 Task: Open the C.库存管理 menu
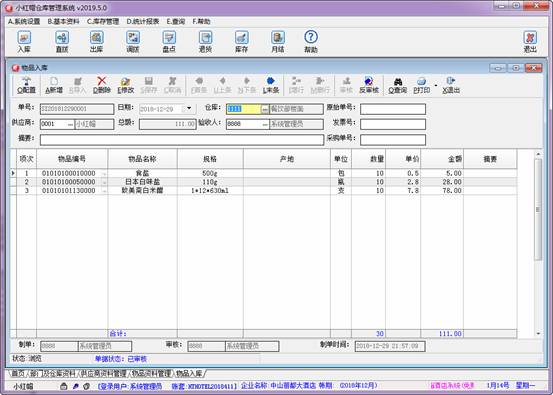click(x=103, y=22)
